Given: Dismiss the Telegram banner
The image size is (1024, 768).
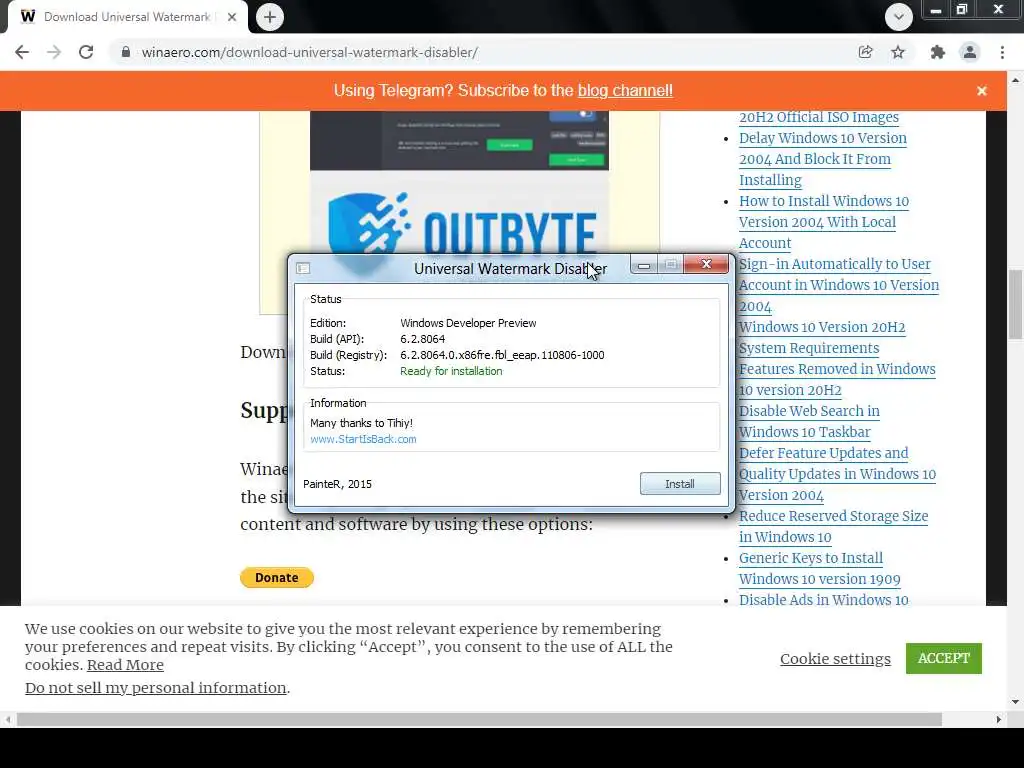Looking at the screenshot, I should pos(982,91).
